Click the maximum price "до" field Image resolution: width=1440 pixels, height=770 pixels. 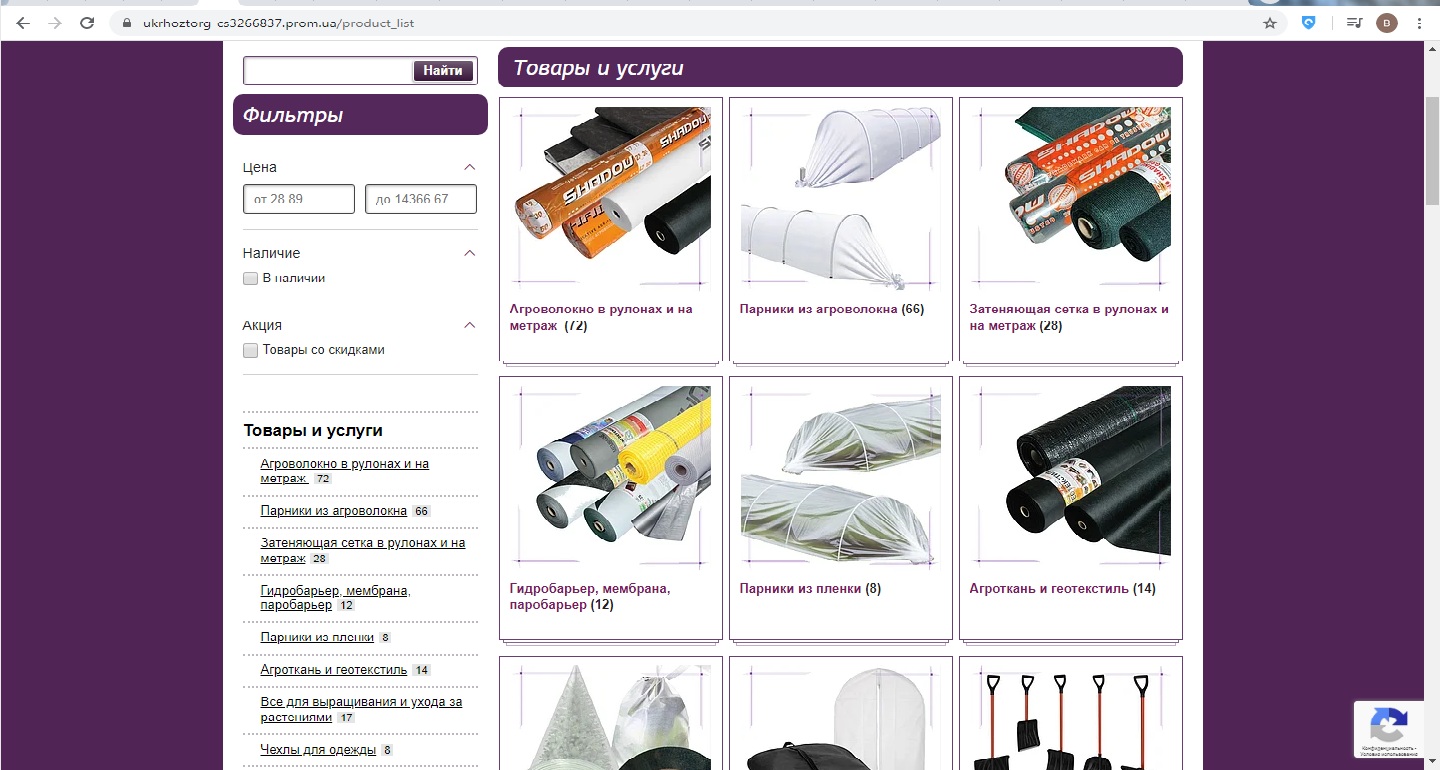click(421, 199)
